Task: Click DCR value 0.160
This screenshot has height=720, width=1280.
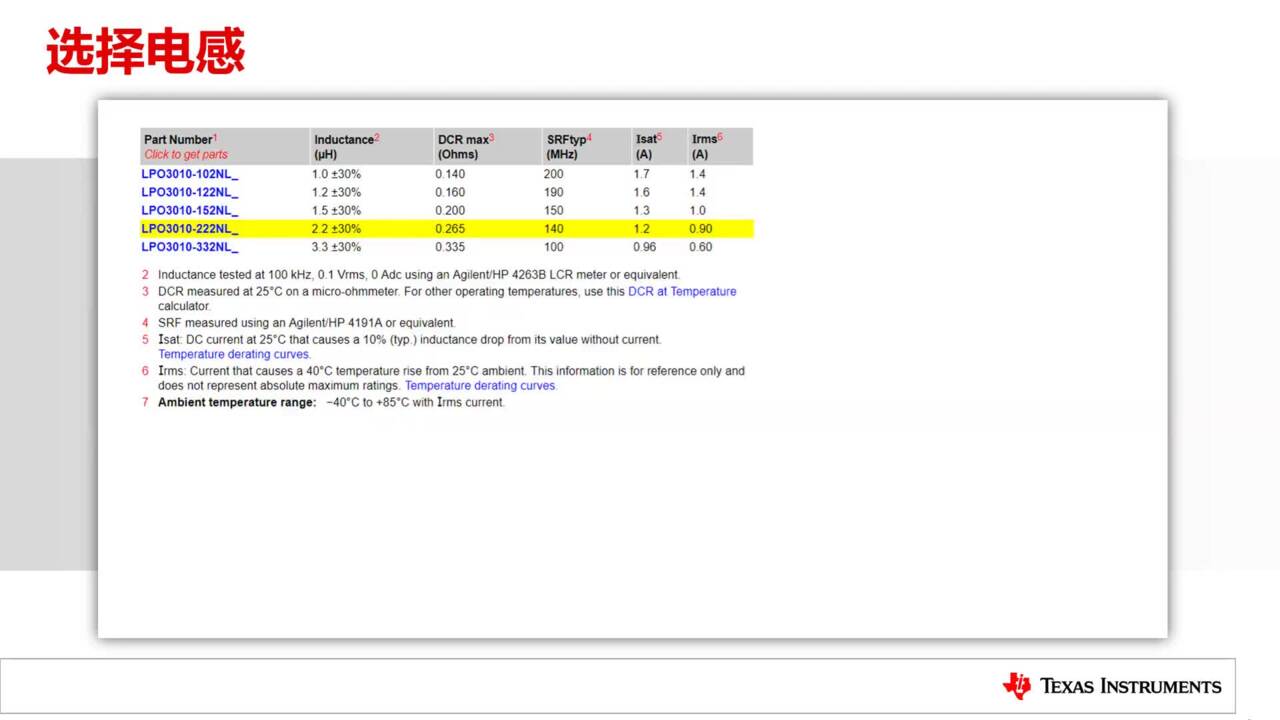Action: (450, 192)
